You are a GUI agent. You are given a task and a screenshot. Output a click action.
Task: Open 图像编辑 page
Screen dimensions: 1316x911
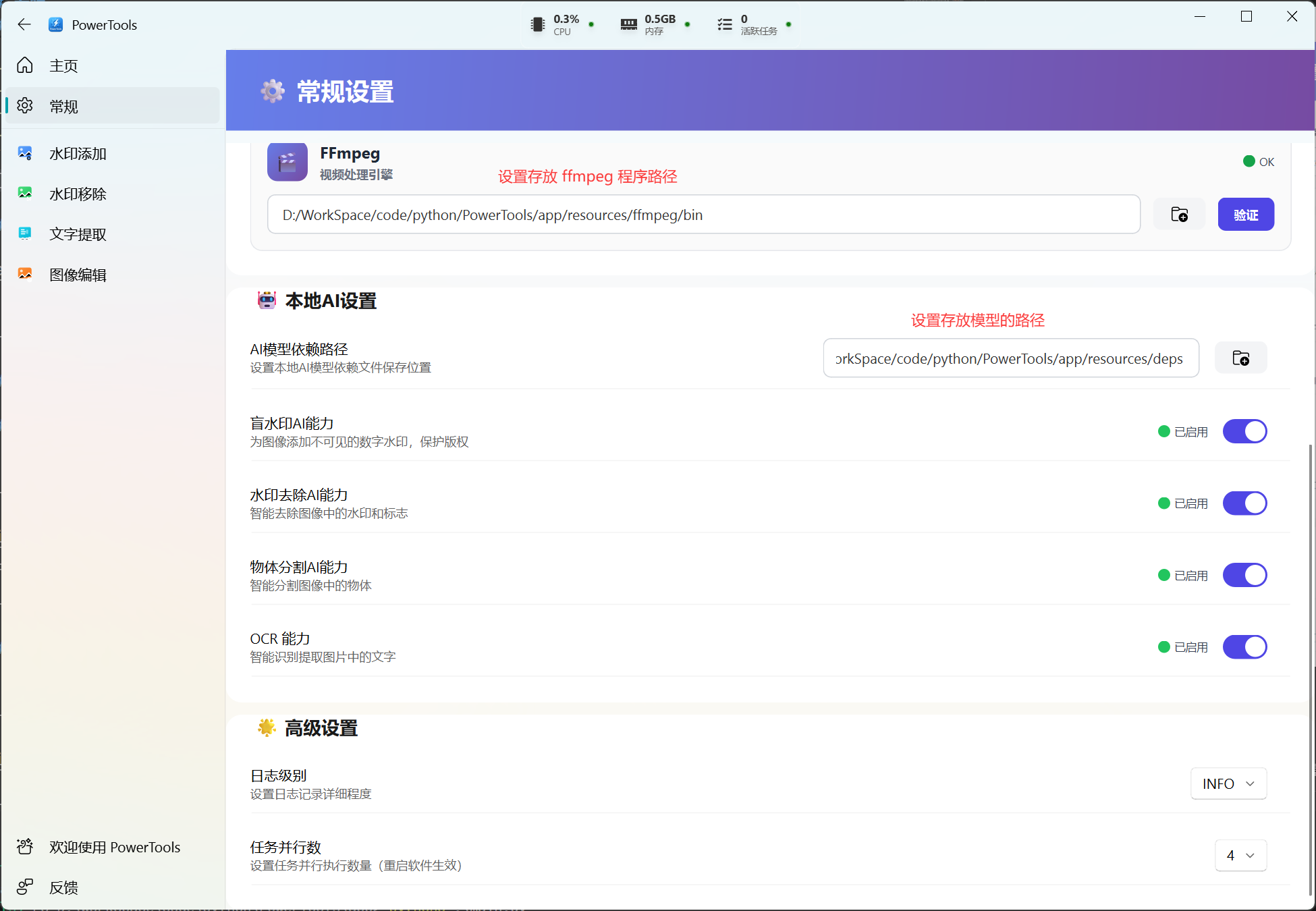tap(112, 275)
